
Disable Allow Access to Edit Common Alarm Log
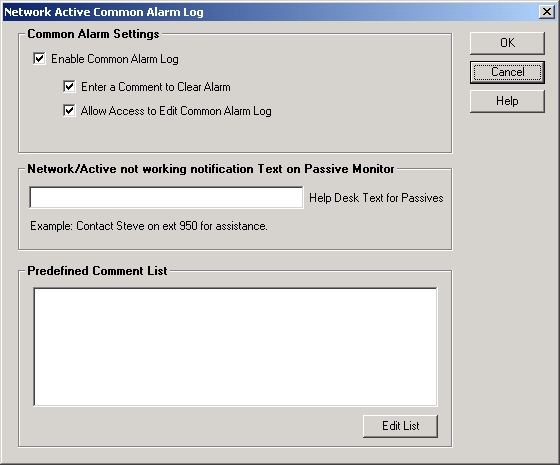click(x=69, y=110)
